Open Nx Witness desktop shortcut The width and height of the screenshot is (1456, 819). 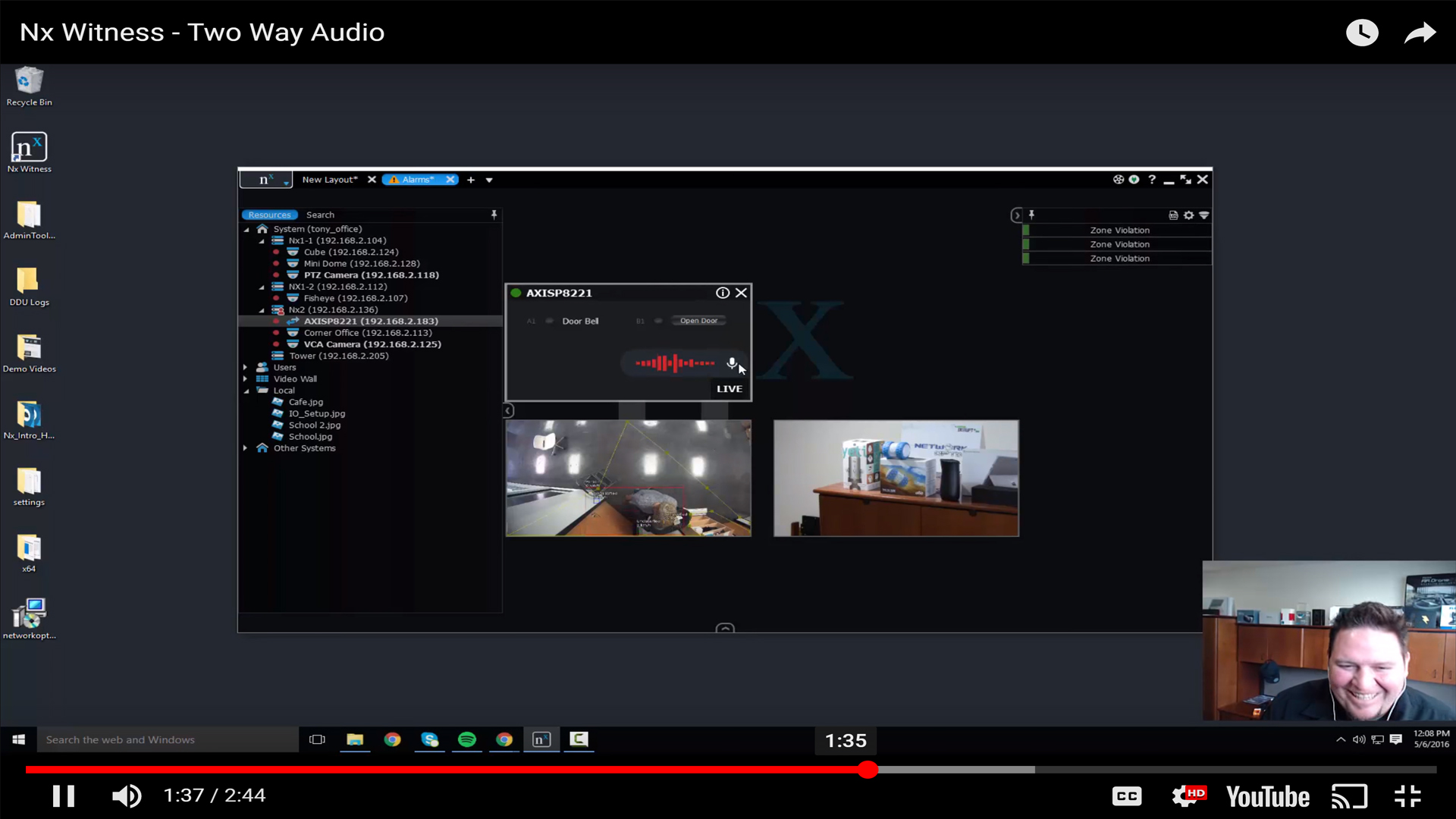(29, 153)
